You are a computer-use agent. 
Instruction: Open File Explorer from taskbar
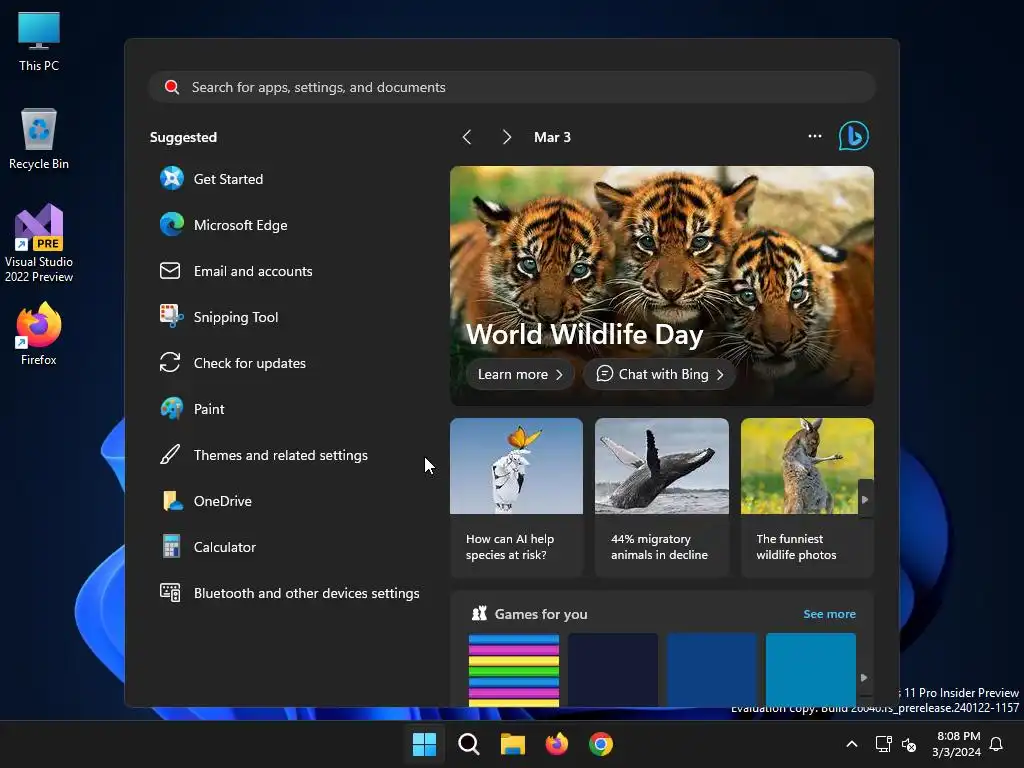pyautogui.click(x=513, y=744)
